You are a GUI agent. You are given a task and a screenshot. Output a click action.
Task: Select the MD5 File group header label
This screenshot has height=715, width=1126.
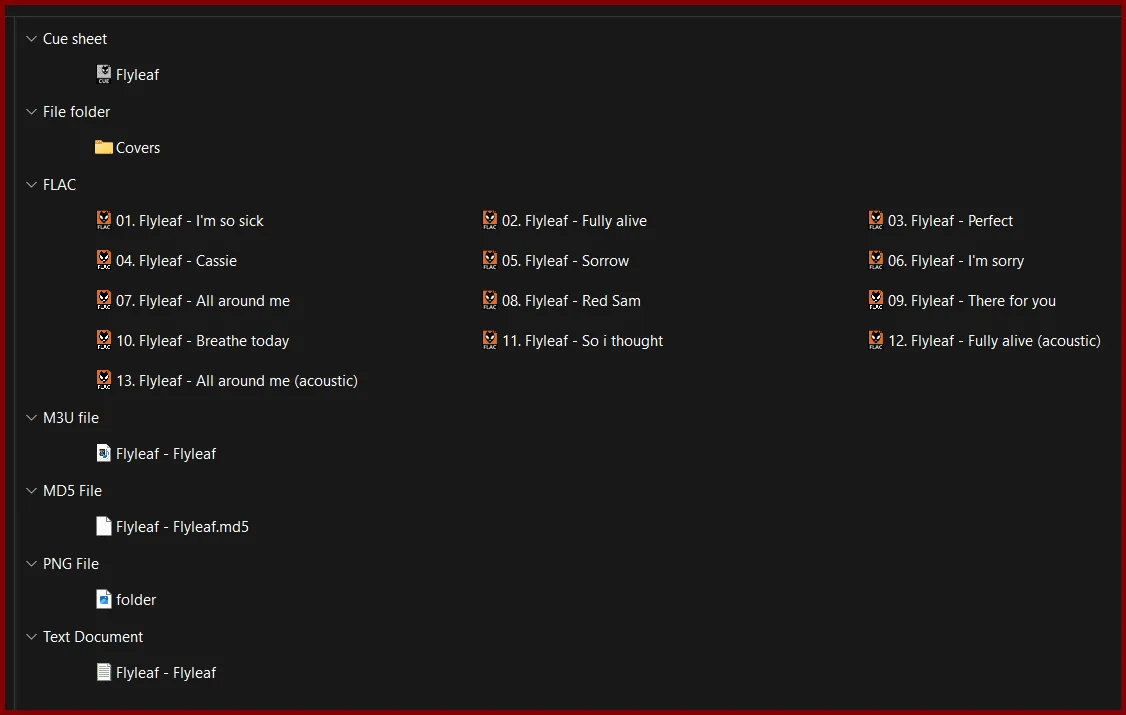[72, 490]
